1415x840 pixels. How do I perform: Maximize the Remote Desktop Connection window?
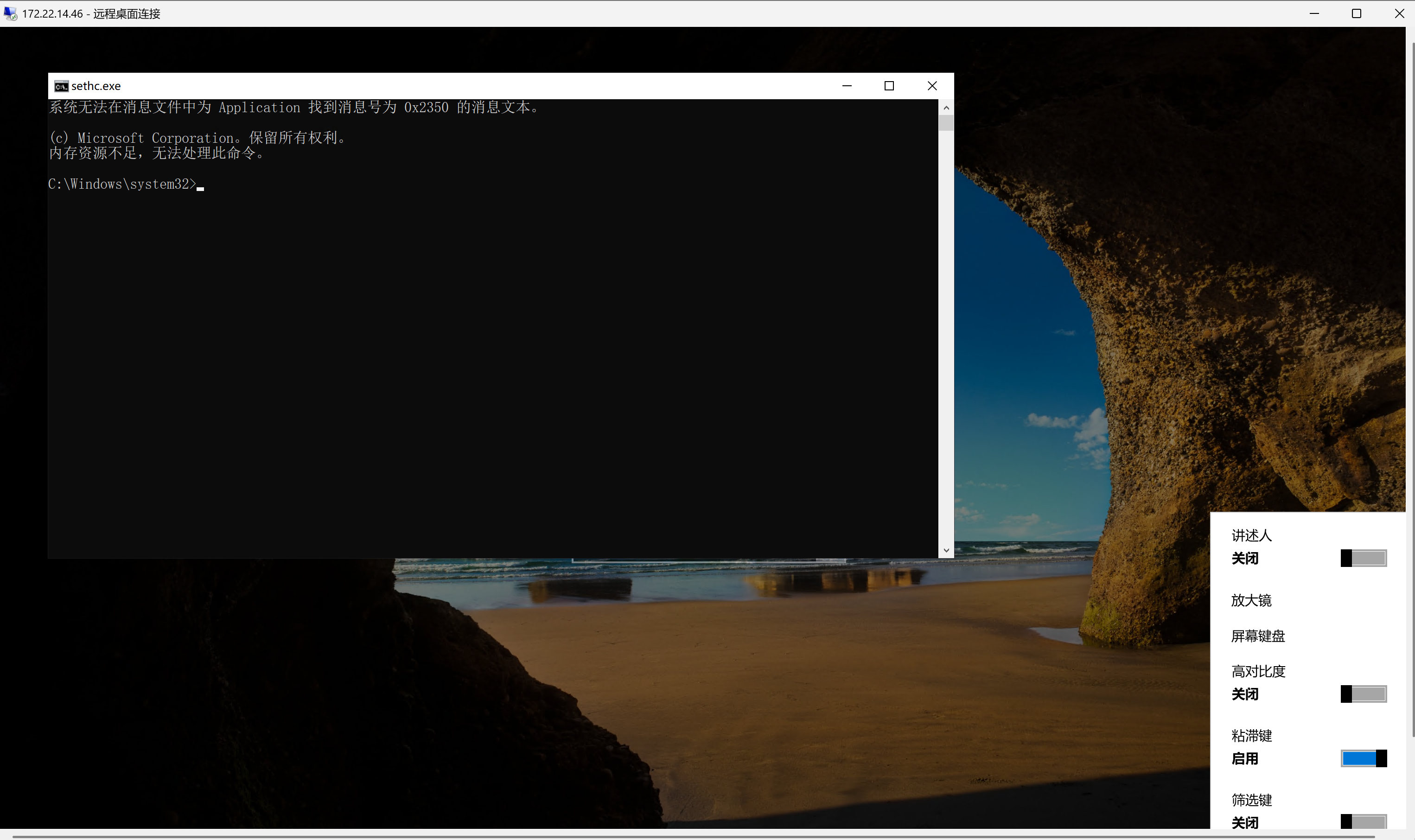1357,13
